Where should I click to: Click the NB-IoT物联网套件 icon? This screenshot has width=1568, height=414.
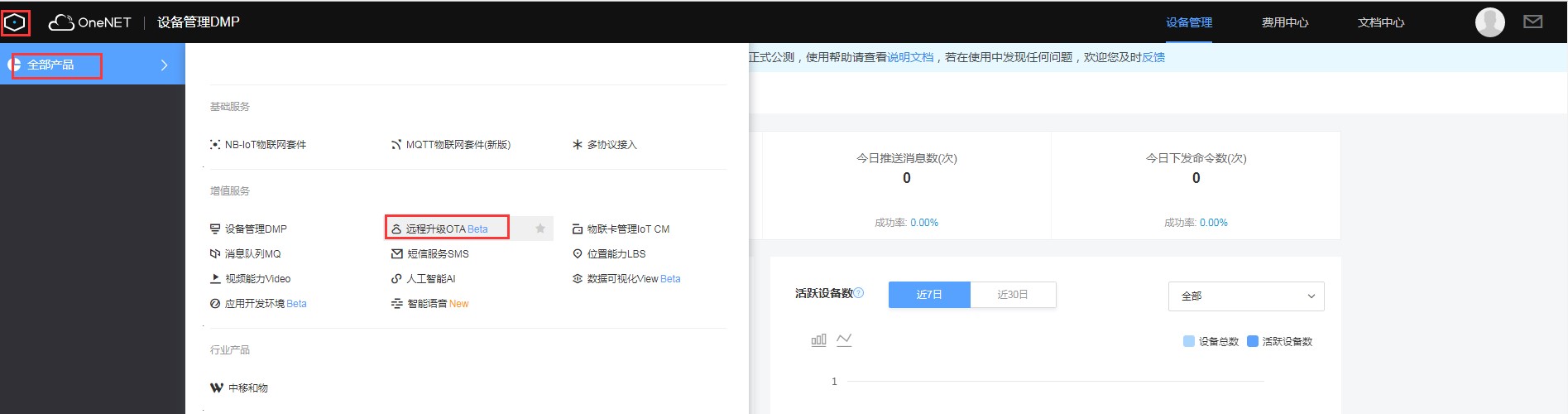point(215,145)
